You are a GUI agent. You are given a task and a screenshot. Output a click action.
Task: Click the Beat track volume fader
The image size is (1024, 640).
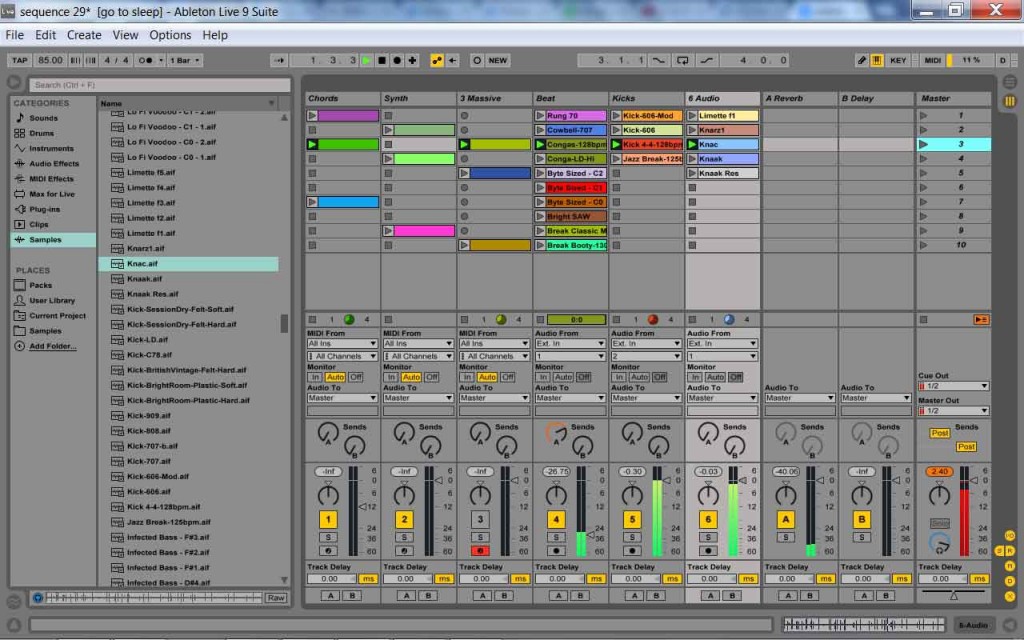(592, 534)
